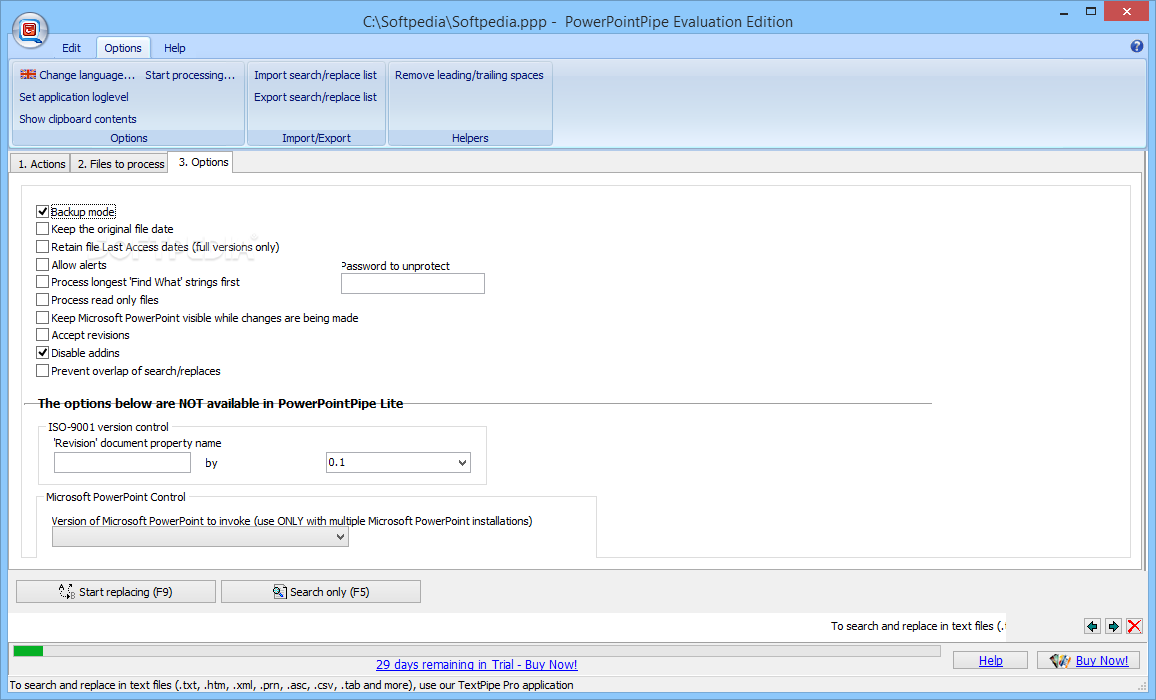Click the Start replacing (F9) button

coord(116,592)
